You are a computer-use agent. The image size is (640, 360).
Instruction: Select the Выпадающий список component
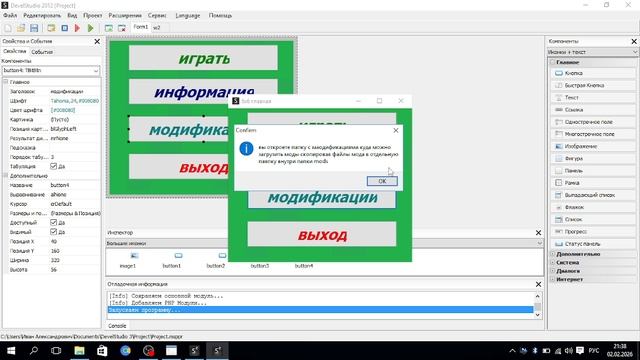click(592, 195)
